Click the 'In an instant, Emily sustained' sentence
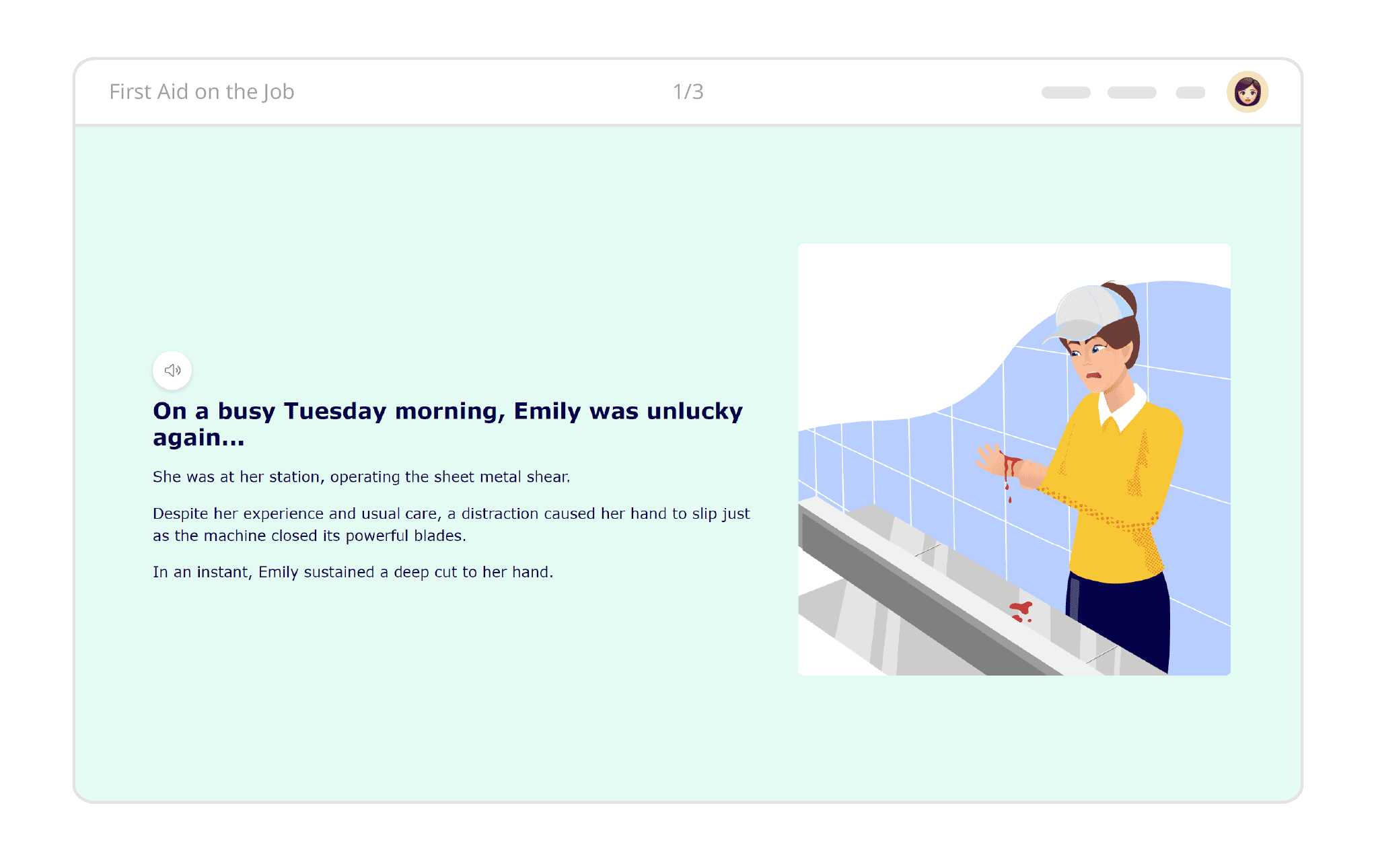 353,572
